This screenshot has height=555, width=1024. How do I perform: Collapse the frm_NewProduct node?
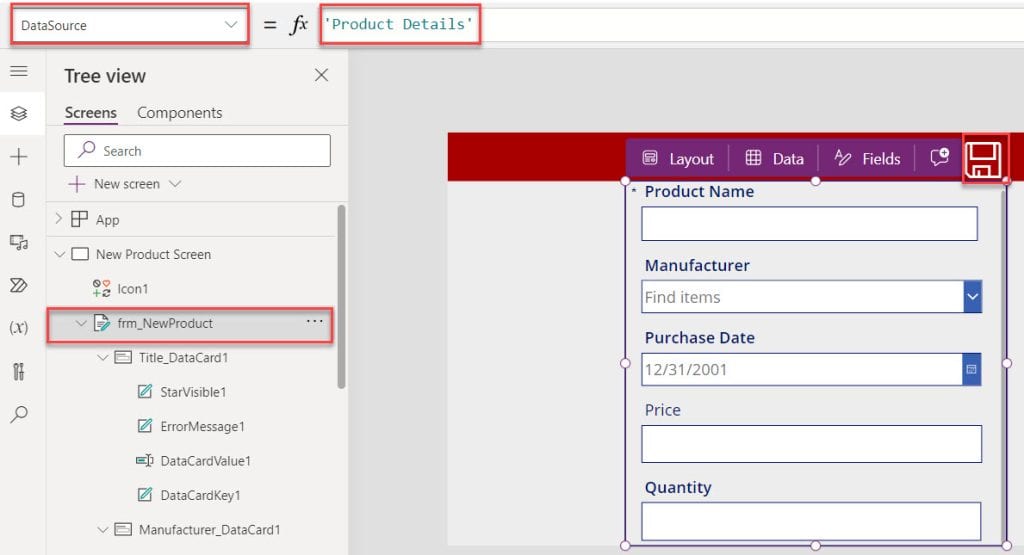click(x=82, y=323)
